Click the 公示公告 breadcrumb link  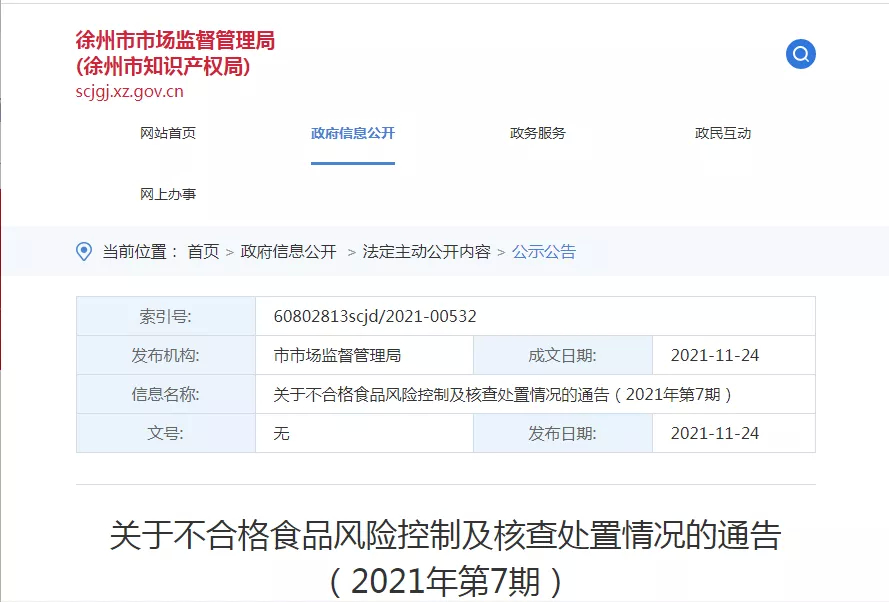point(544,252)
